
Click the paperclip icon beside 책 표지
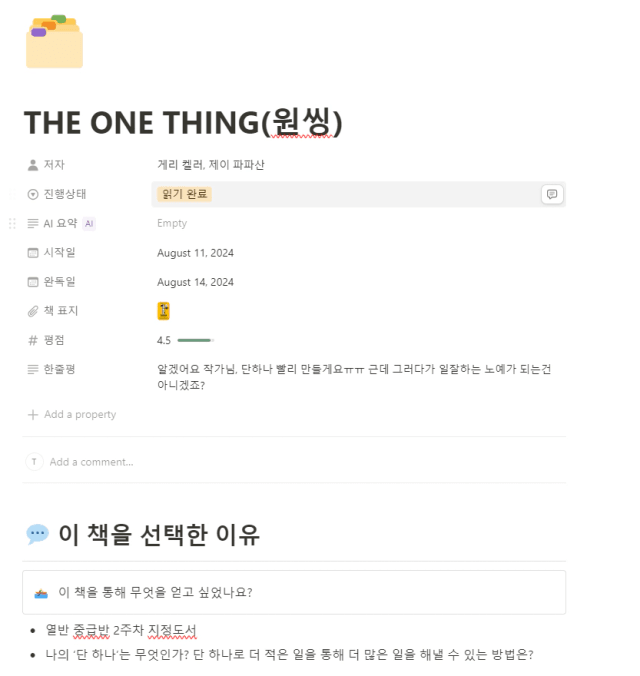pos(33,311)
